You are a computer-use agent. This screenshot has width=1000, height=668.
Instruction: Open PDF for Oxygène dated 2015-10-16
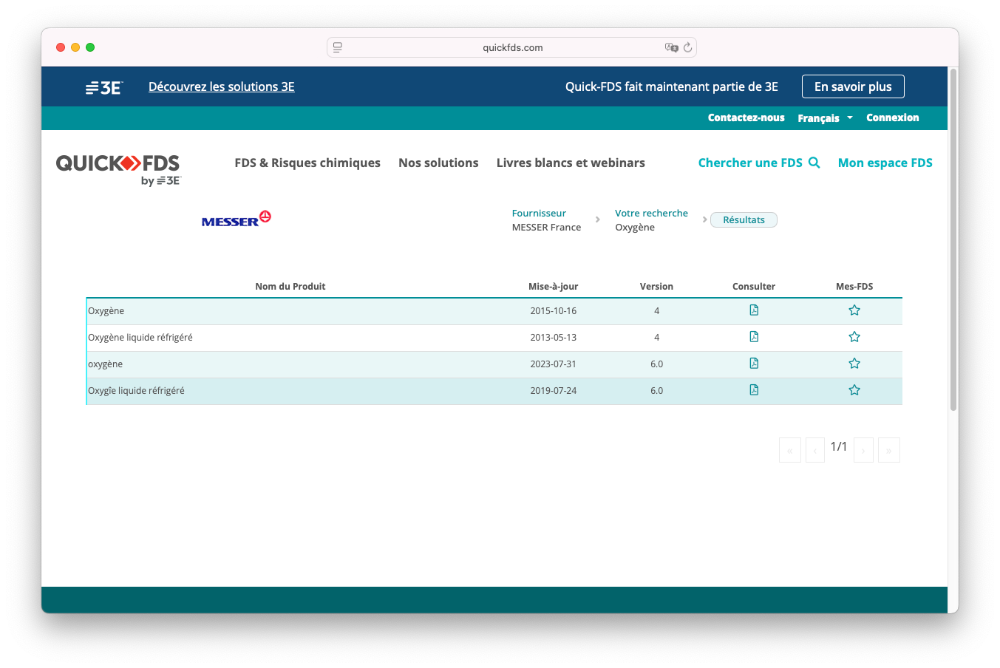[754, 310]
